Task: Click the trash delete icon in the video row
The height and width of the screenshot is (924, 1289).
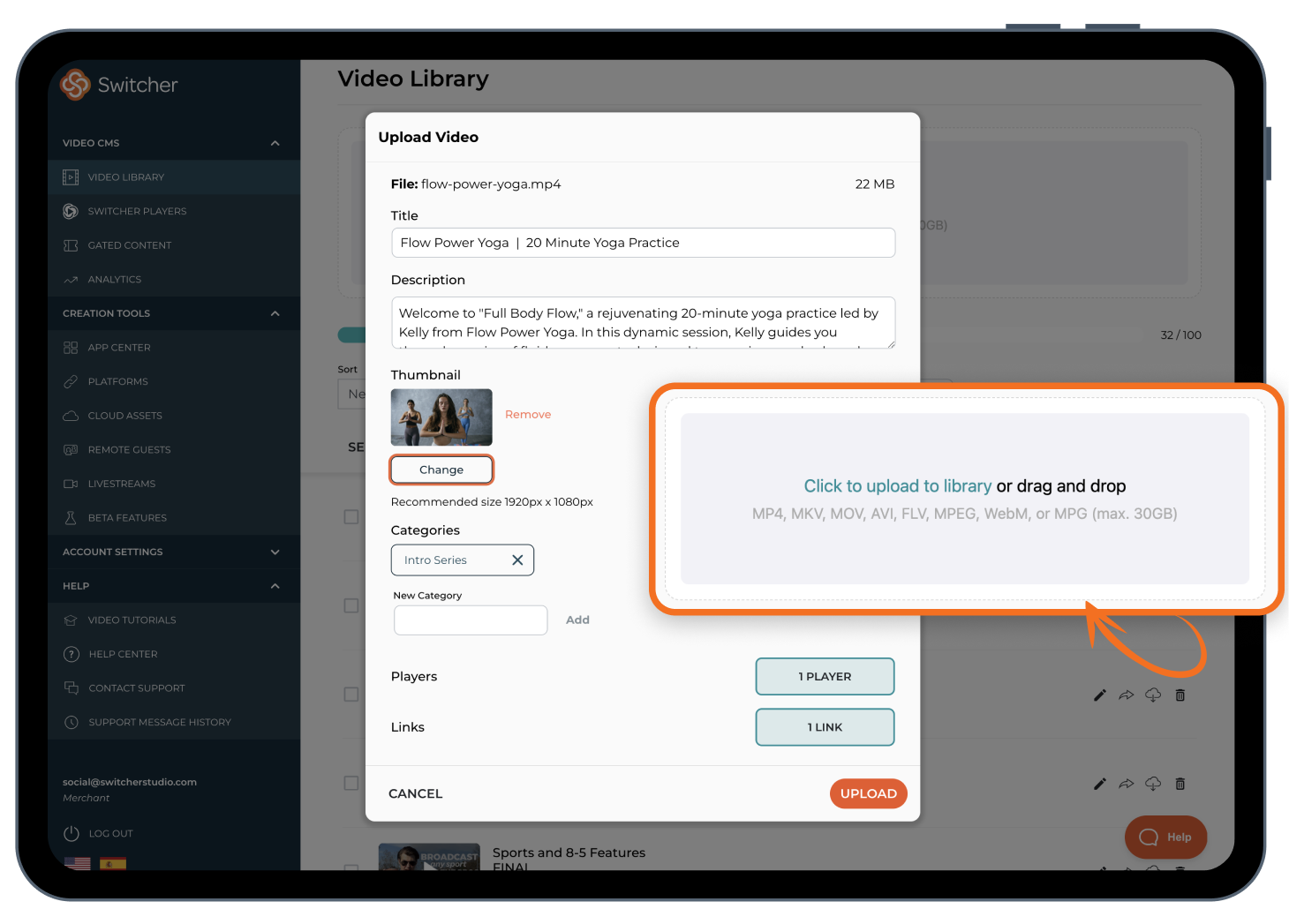Action: point(1180,695)
